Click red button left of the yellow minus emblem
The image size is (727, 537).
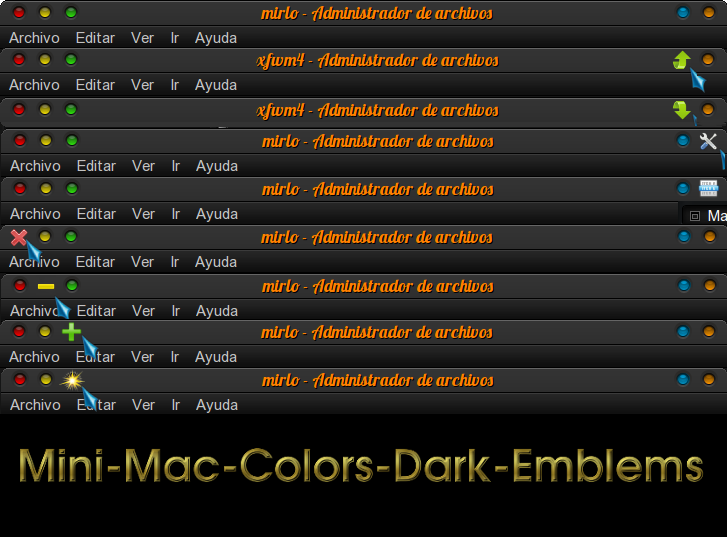point(20,285)
